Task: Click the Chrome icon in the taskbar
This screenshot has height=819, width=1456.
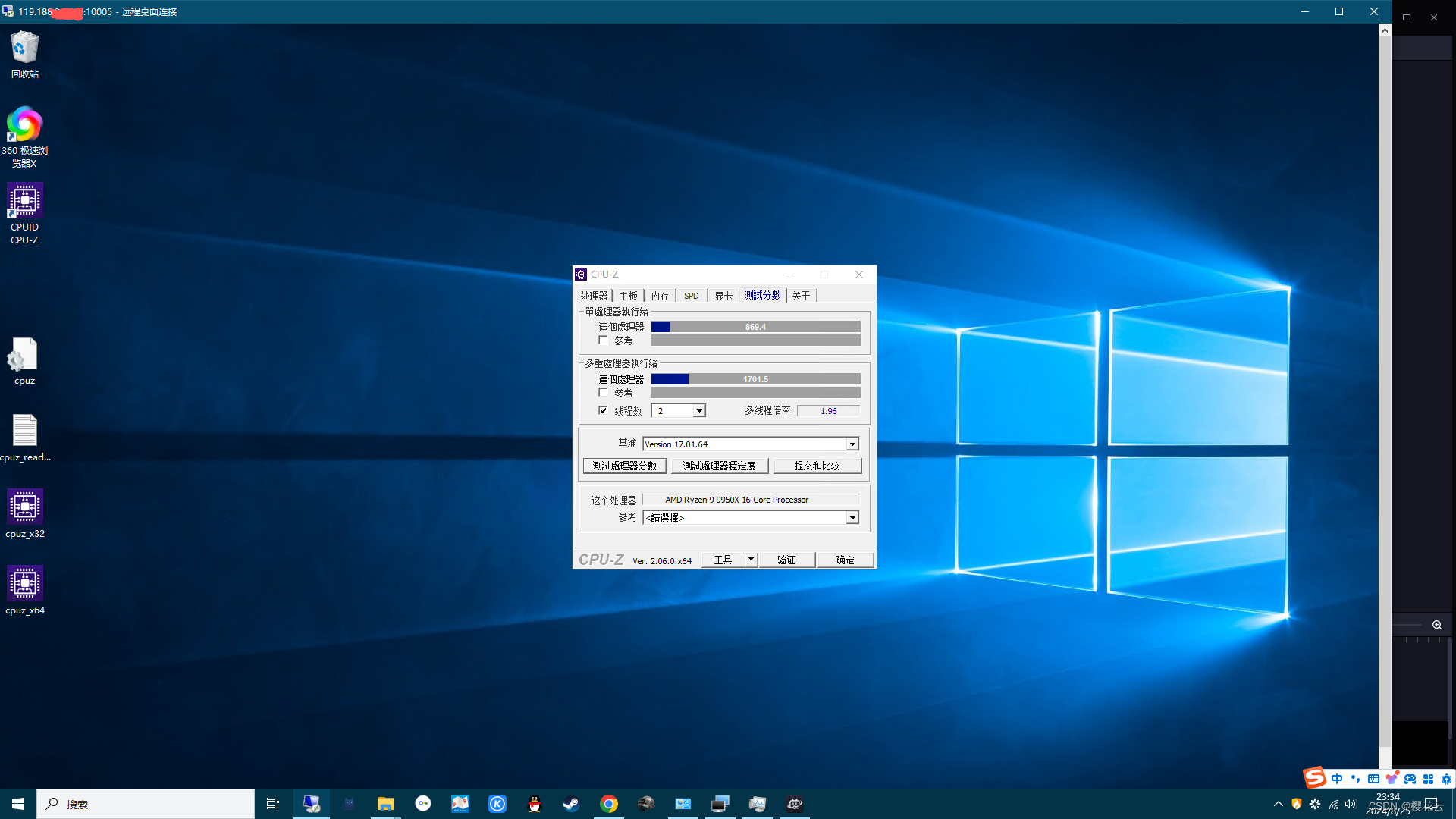Action: pos(608,804)
